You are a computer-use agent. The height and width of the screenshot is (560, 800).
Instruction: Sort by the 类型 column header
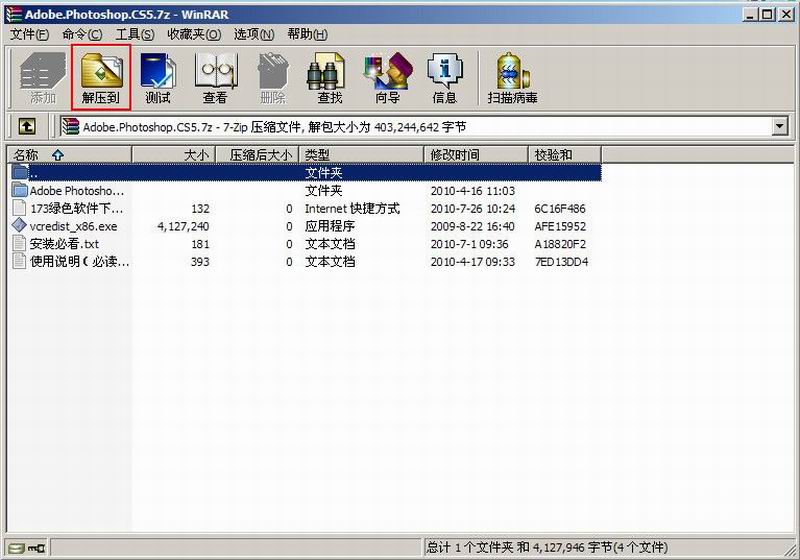(362, 155)
